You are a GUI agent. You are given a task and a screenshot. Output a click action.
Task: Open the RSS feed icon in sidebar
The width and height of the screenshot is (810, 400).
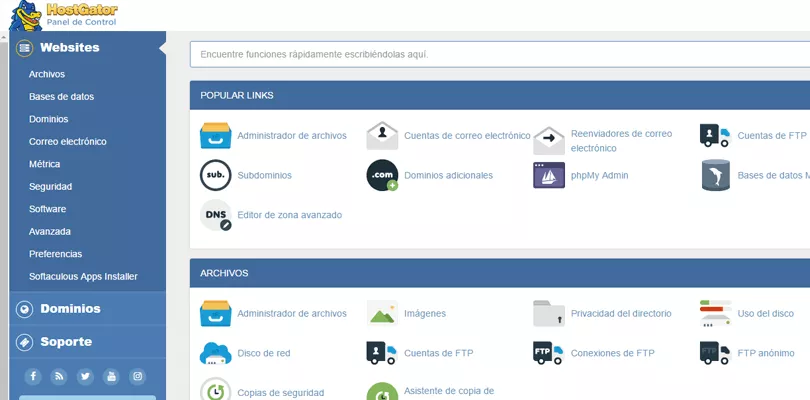coord(59,376)
